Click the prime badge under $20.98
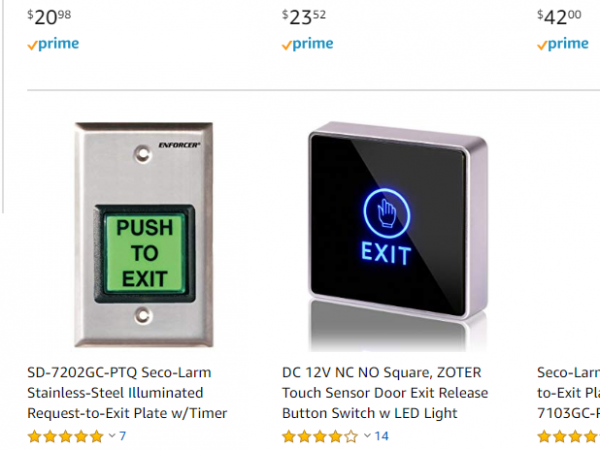The image size is (600, 450). [53, 44]
